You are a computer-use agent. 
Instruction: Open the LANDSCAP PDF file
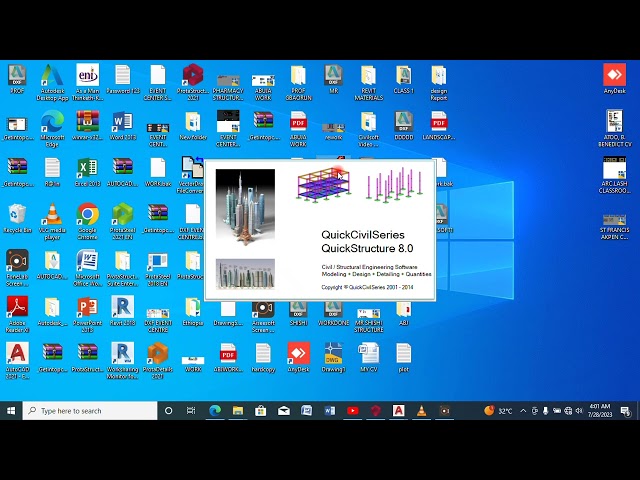click(x=439, y=126)
